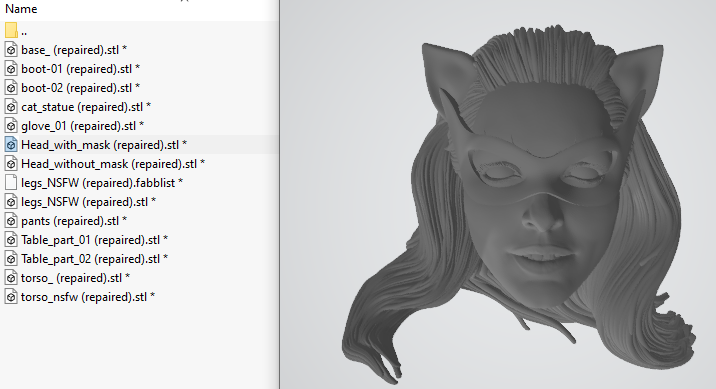Select file name 'legs_NSFW (repaired).fabblist *'

[102, 183]
